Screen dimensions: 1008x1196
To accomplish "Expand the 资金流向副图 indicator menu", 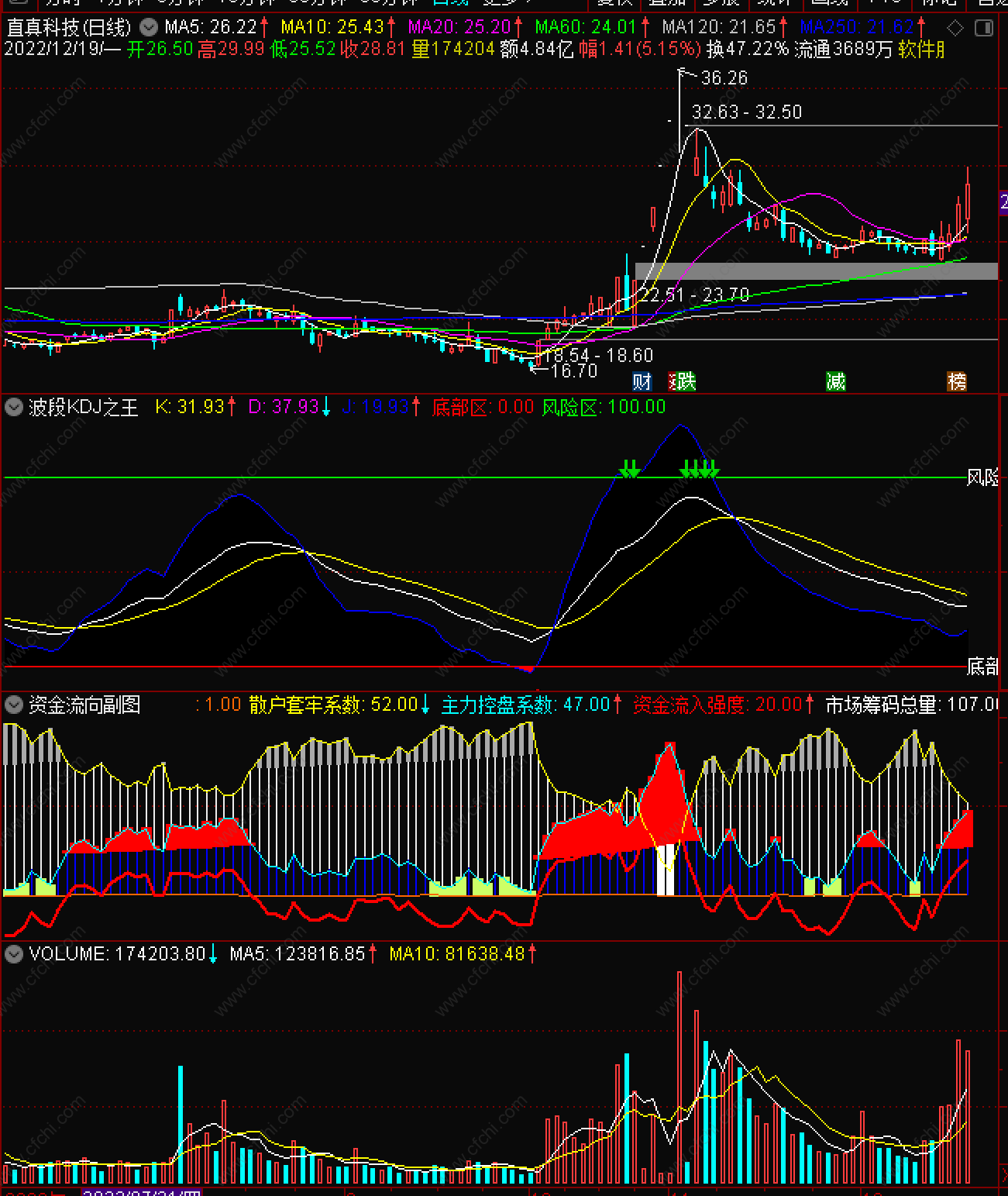I will tap(14, 705).
